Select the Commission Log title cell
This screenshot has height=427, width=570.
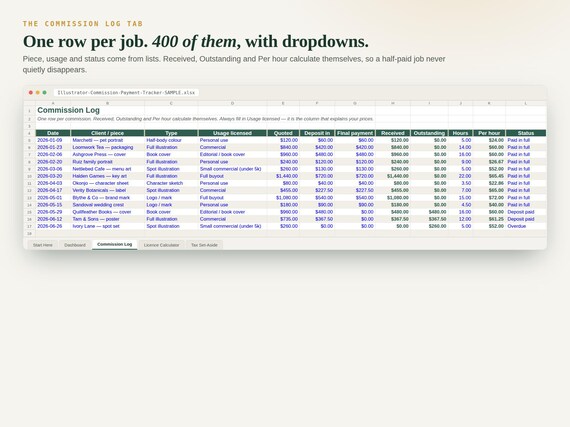[x=68, y=110]
